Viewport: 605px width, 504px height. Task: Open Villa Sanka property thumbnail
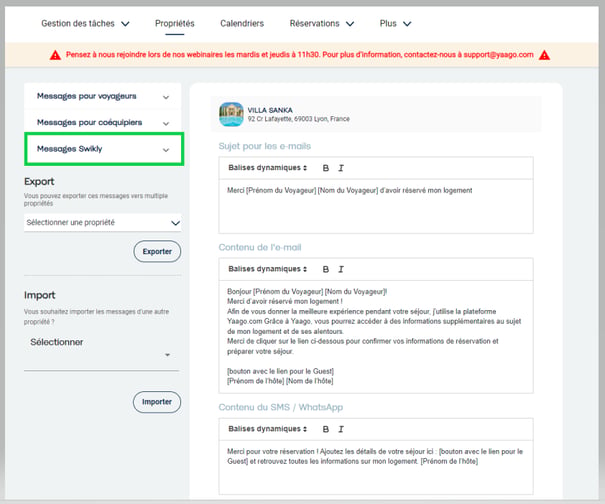231,114
